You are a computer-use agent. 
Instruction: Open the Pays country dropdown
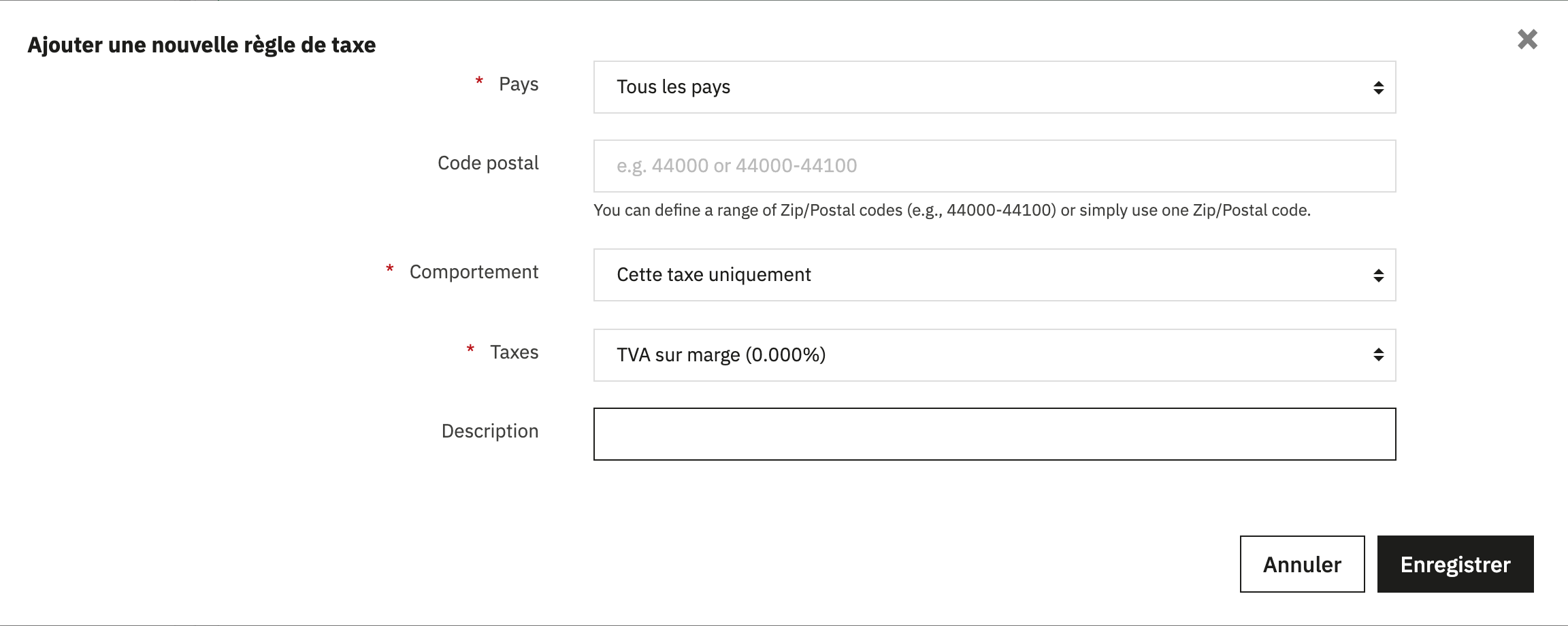(x=994, y=87)
